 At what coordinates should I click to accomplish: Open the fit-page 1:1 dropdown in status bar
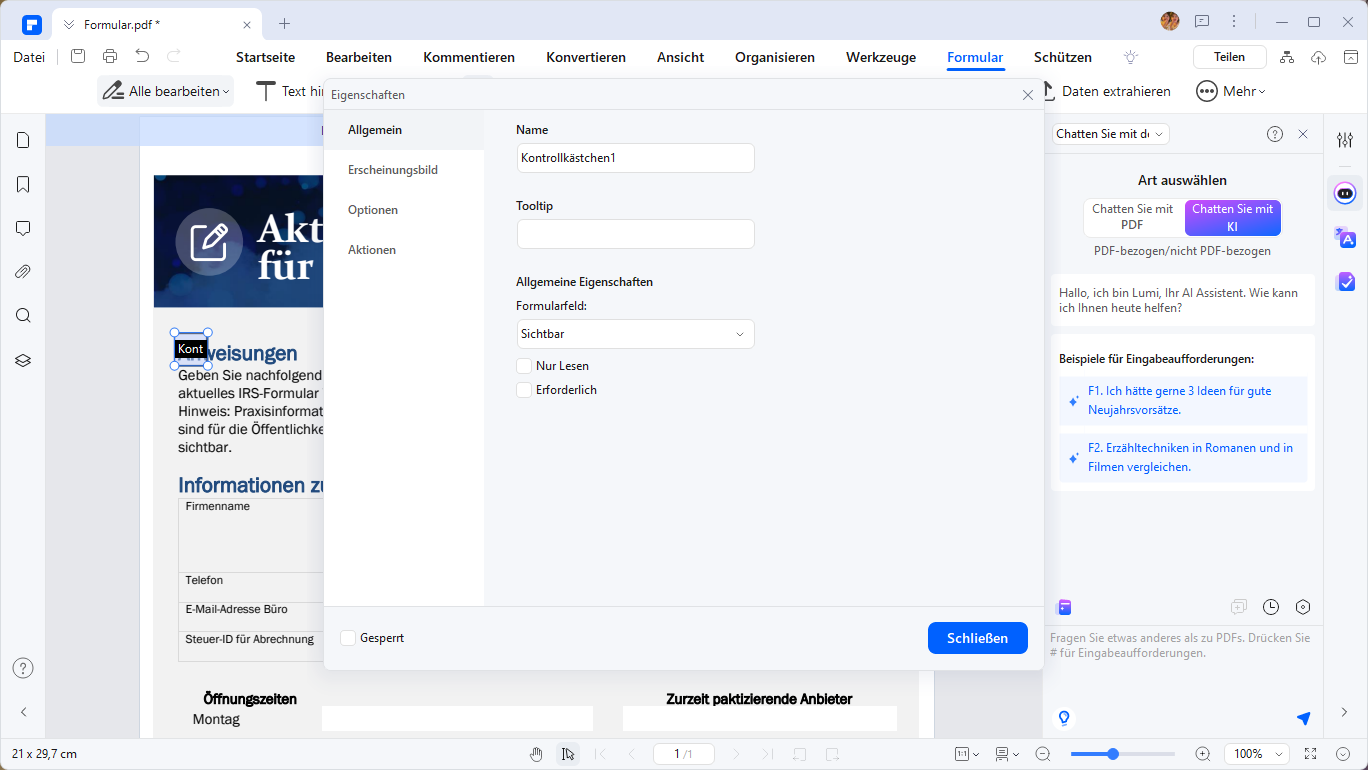[x=967, y=754]
